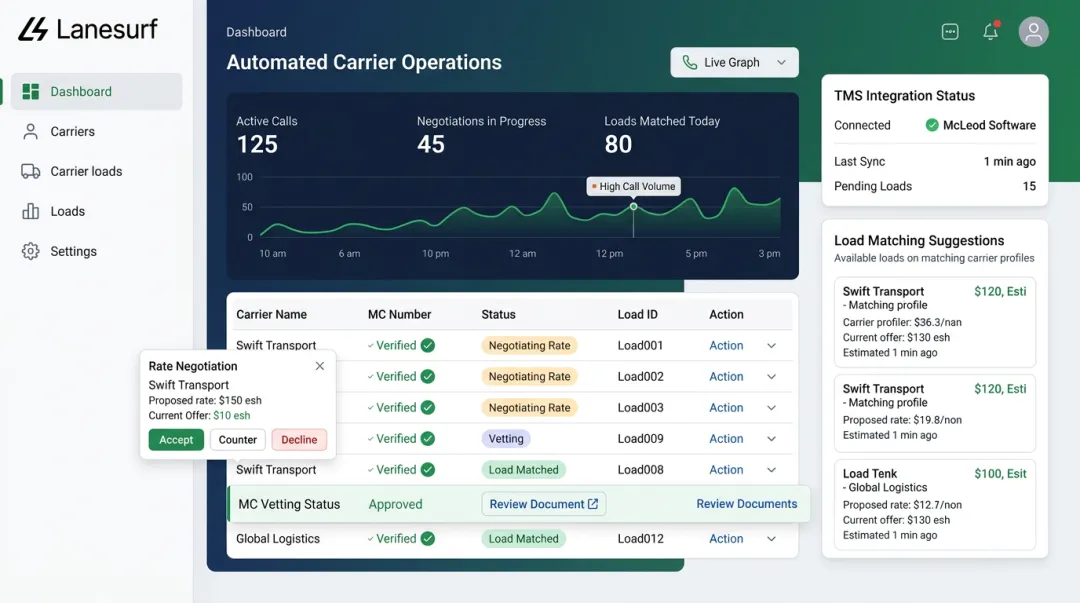Viewport: 1080px width, 603px height.
Task: Click verified check icon for Load003
Action: click(428, 407)
